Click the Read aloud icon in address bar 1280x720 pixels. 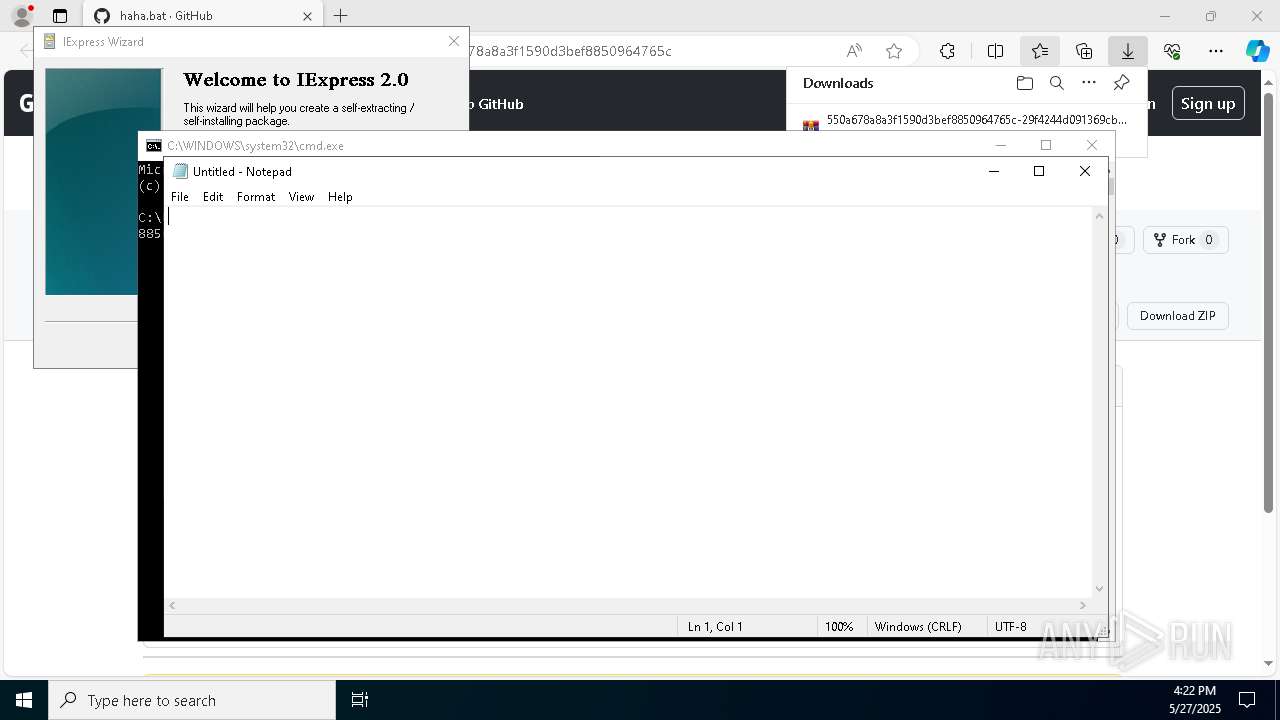tap(854, 51)
